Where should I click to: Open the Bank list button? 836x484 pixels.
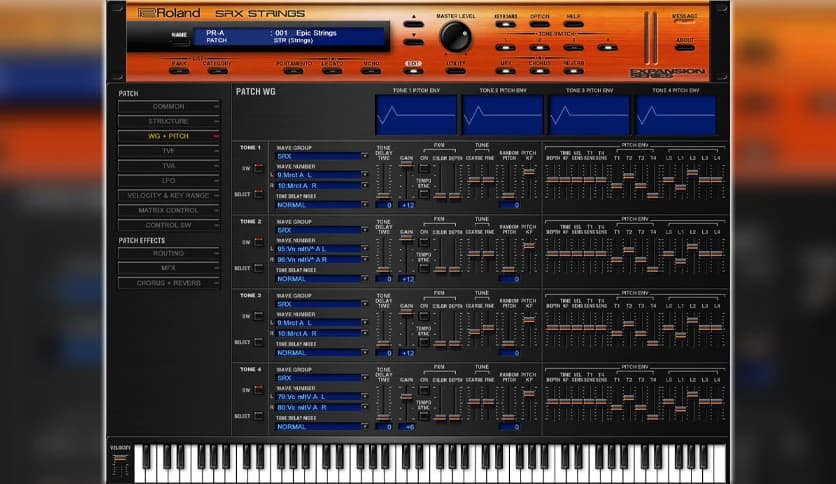pos(179,70)
